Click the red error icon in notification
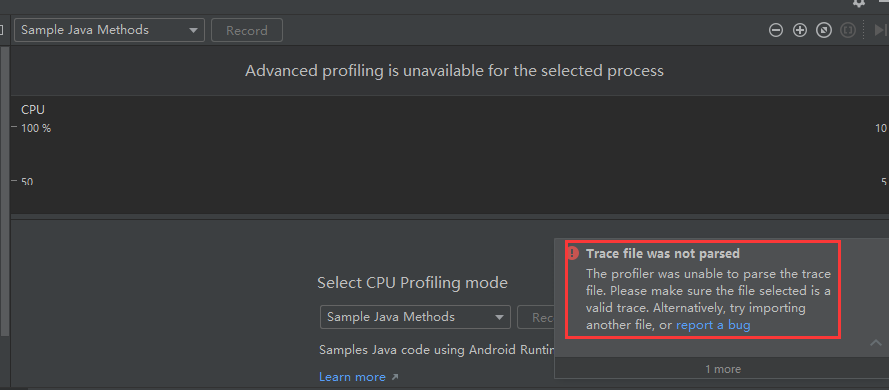The height and width of the screenshot is (390, 889). click(573, 253)
